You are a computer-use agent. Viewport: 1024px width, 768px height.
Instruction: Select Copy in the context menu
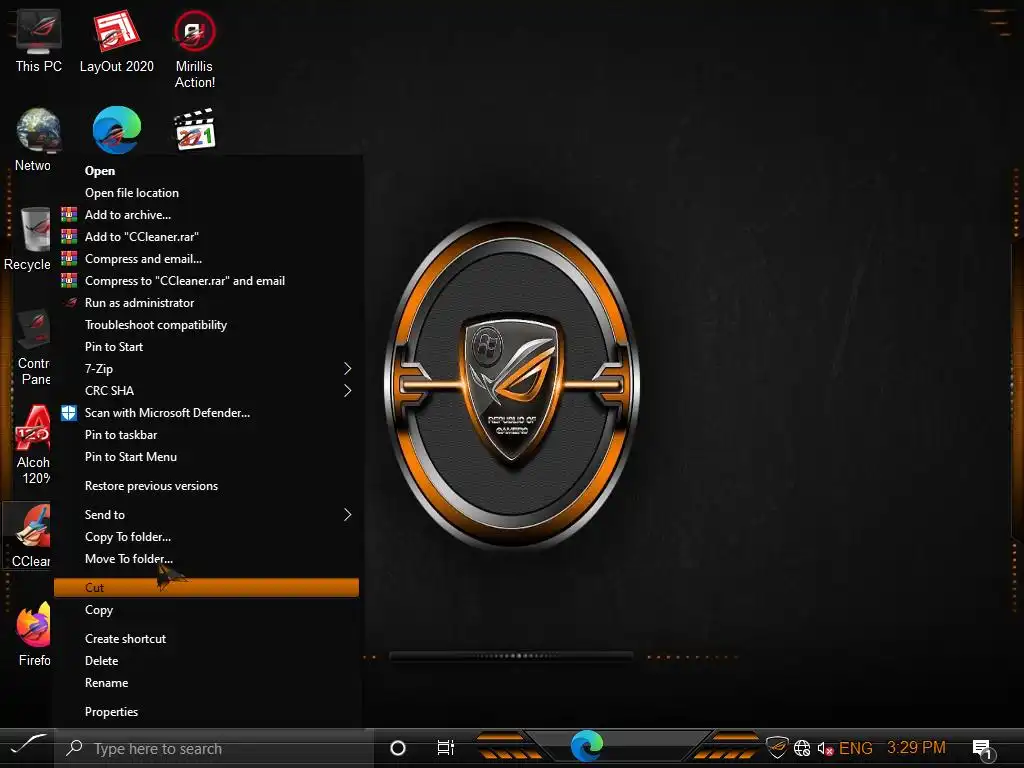(206, 610)
